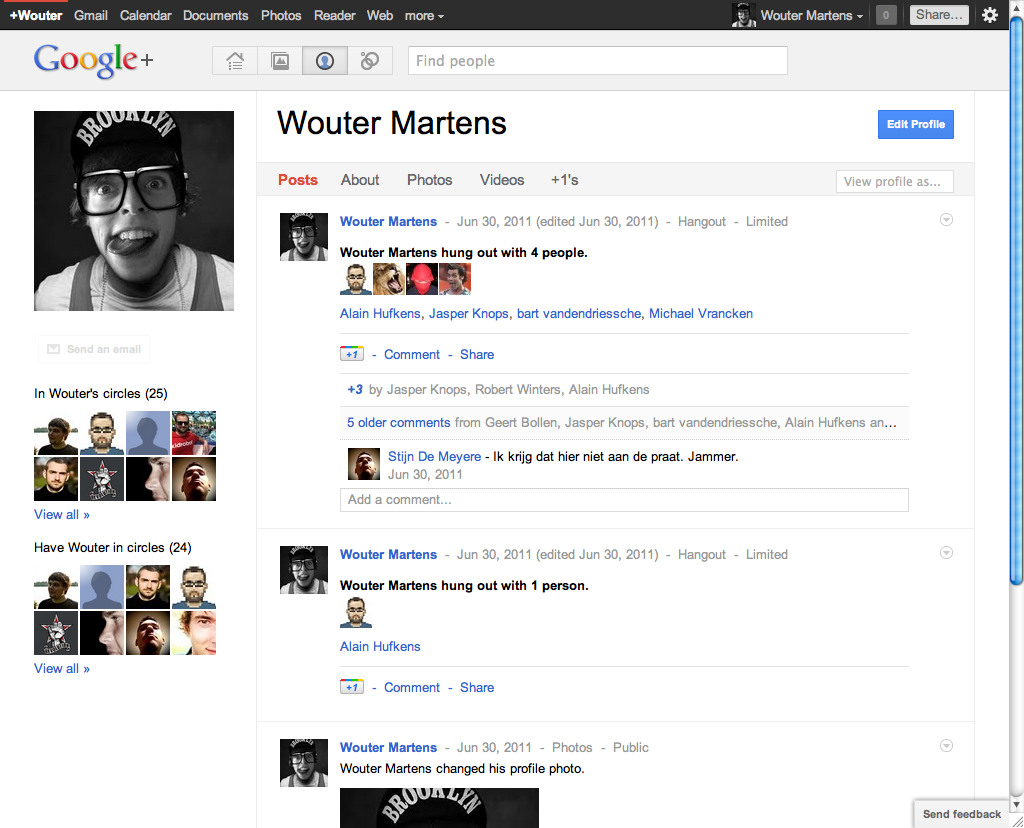Click View all under In Wouter's circles
Image resolution: width=1024 pixels, height=828 pixels.
[x=62, y=515]
